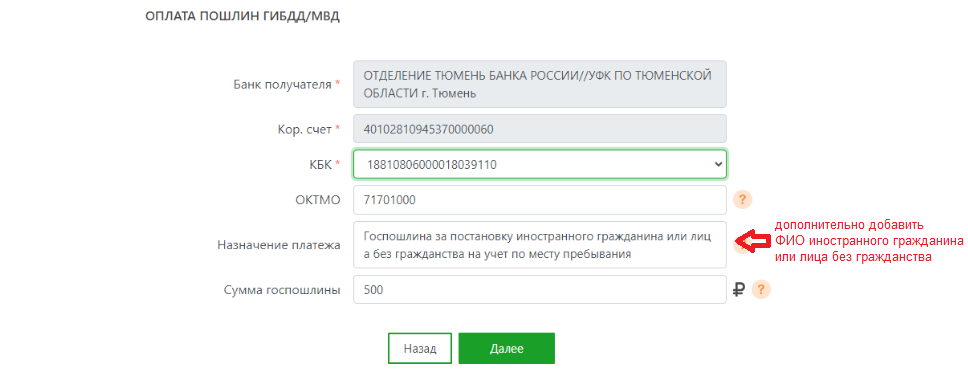The width and height of the screenshot is (968, 373).
Task: Select the Сумма госпошлины field with 500
Action: (x=540, y=289)
